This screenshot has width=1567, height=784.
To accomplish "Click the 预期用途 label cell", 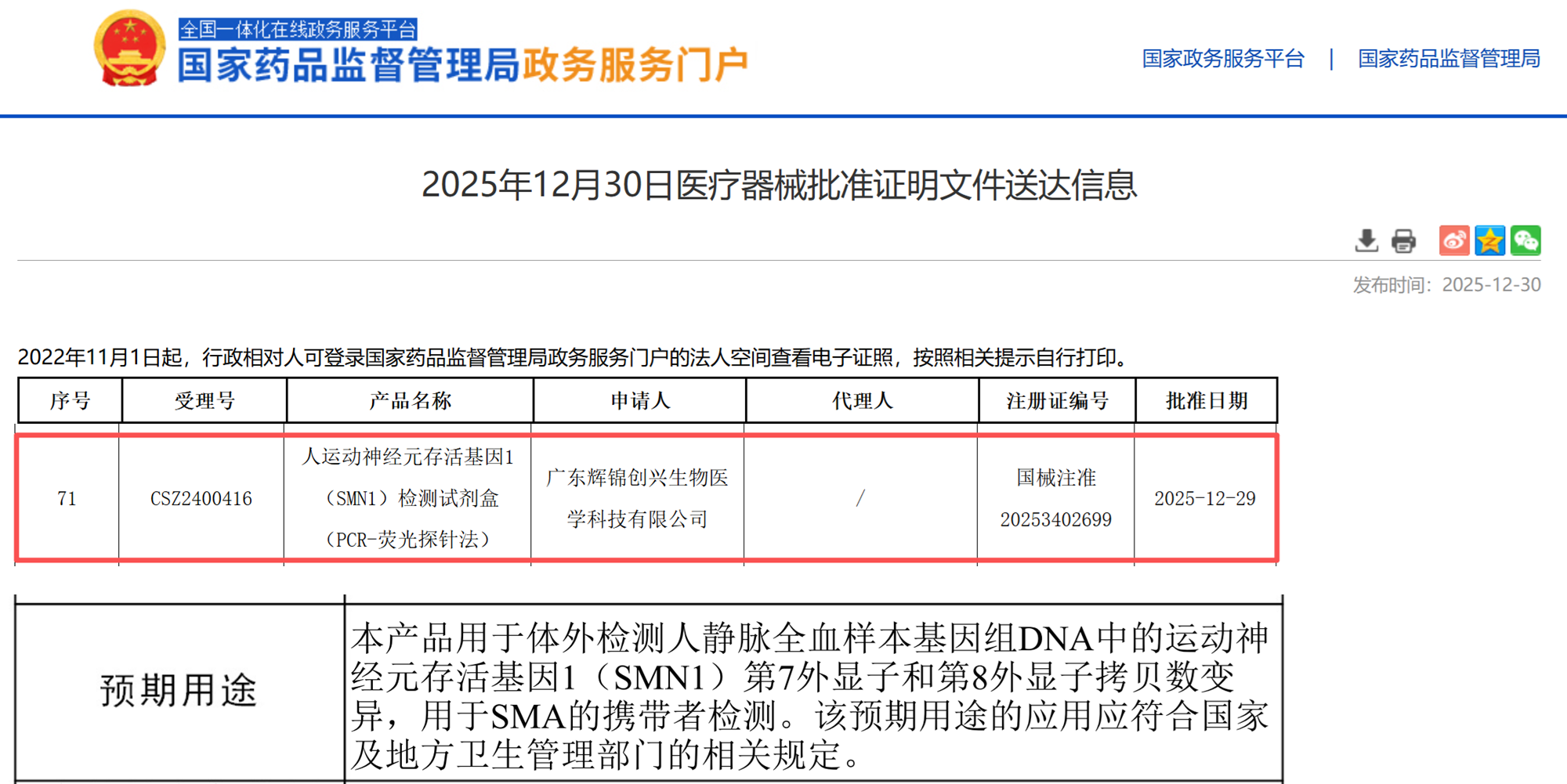I will [x=179, y=691].
